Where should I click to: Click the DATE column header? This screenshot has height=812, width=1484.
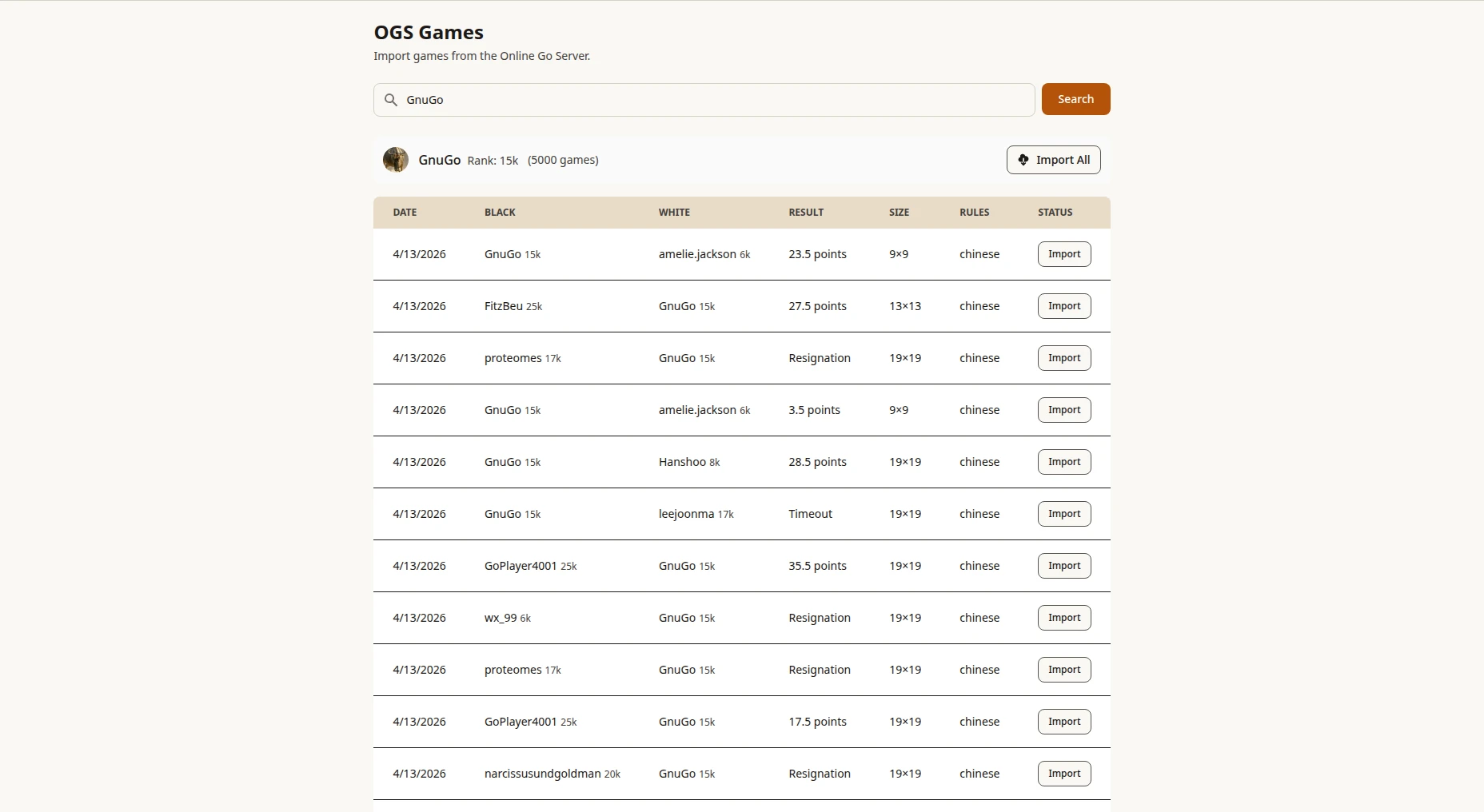[405, 213]
